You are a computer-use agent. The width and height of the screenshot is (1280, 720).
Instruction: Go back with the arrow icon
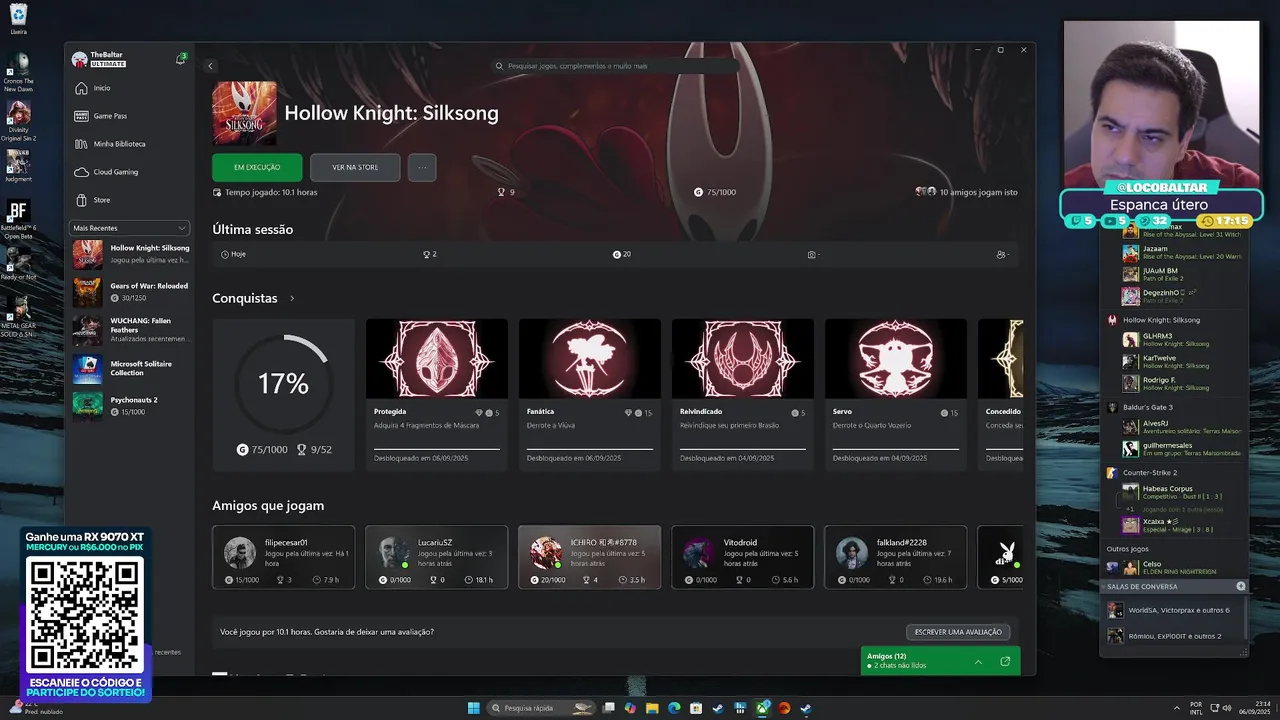point(210,66)
